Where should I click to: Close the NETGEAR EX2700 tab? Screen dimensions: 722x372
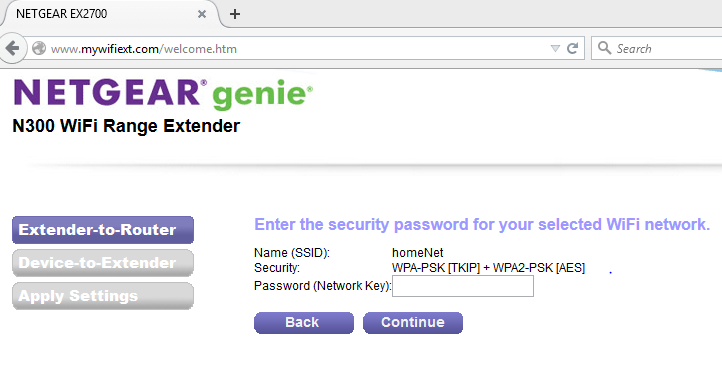click(202, 14)
